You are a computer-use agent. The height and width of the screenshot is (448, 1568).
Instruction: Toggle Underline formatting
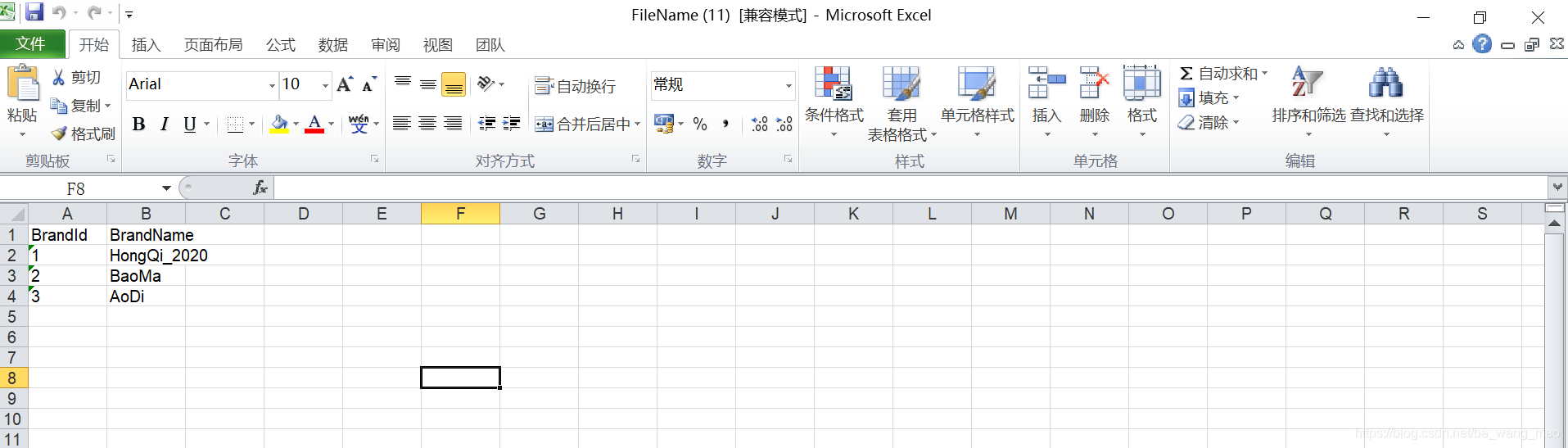190,124
